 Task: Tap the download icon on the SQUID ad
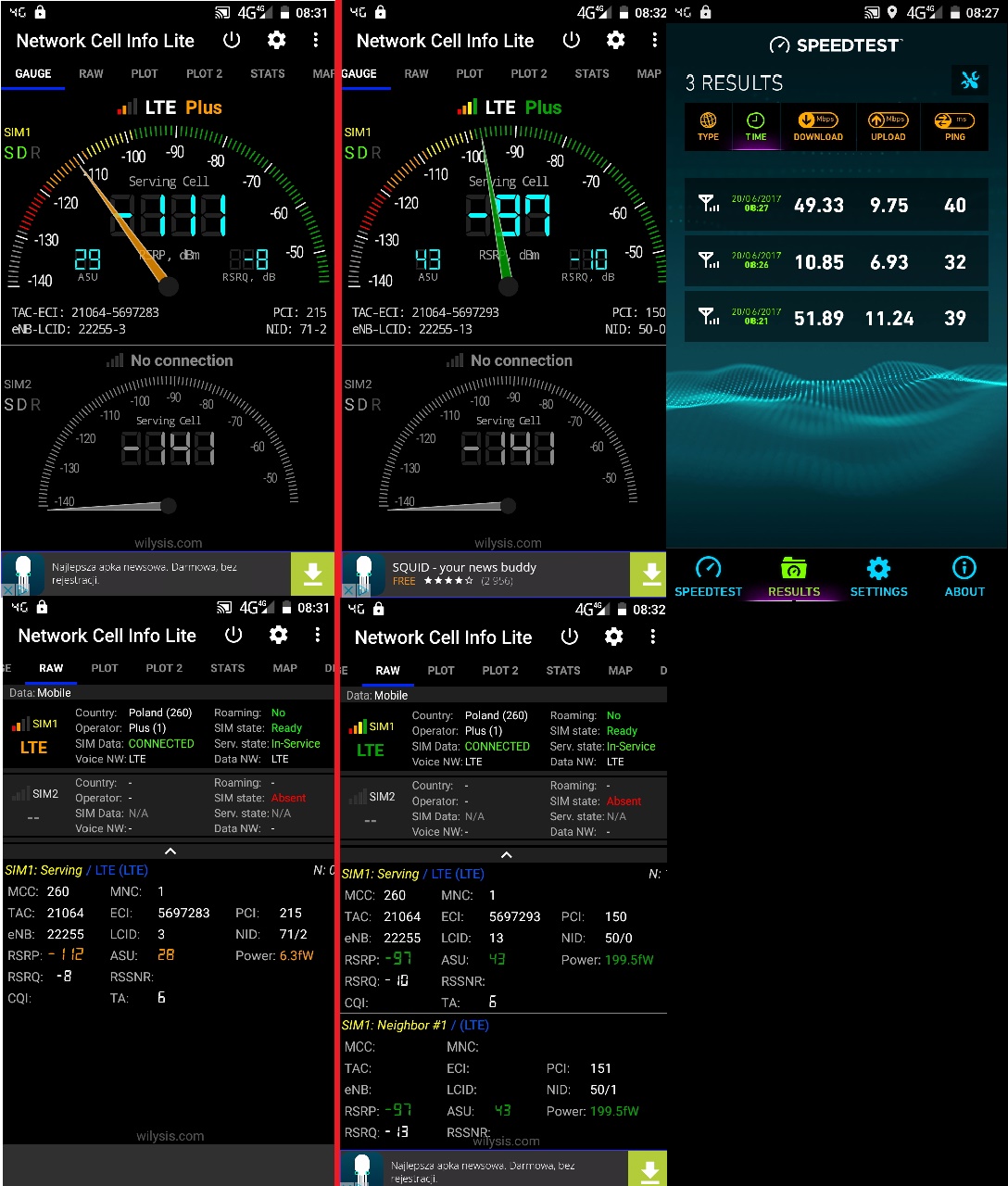coord(649,574)
